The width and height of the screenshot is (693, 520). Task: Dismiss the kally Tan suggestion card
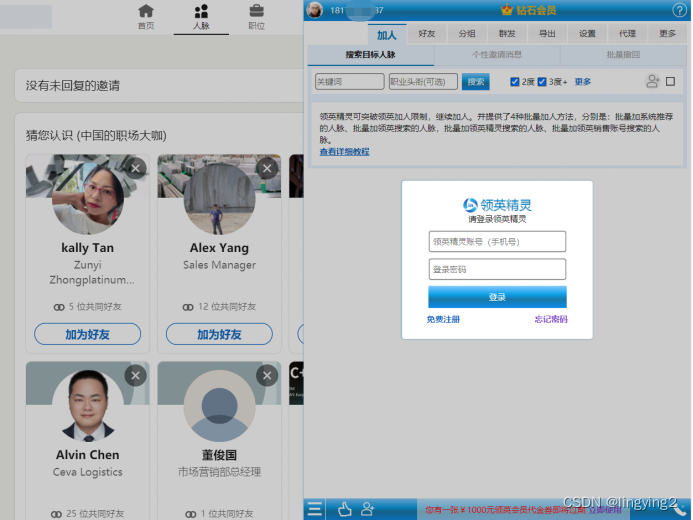(135, 168)
